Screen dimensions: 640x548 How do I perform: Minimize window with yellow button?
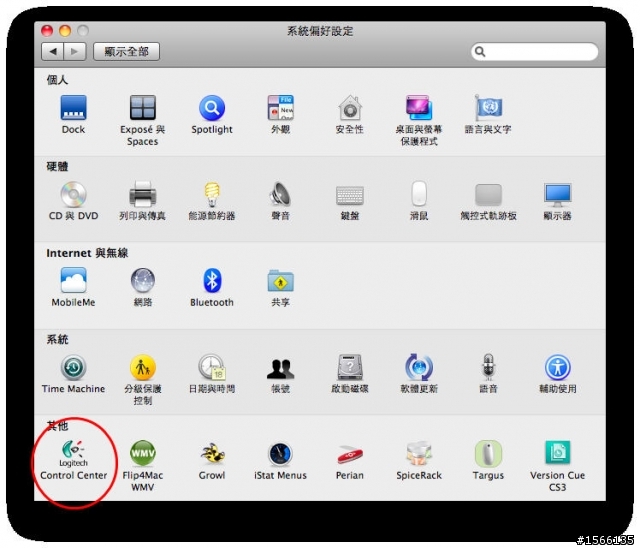coord(65,31)
